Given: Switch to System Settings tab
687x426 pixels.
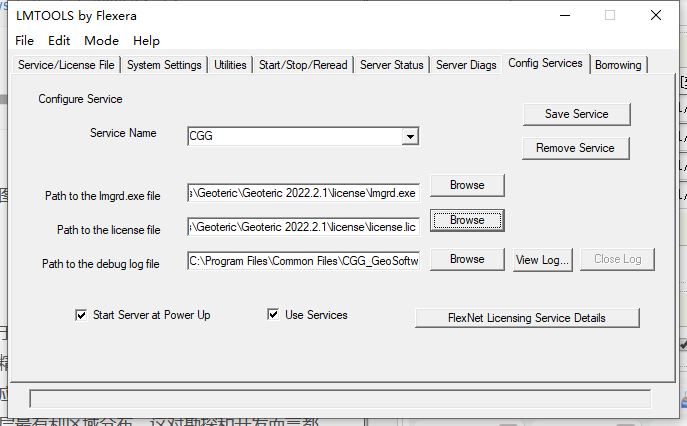Looking at the screenshot, I should 164,65.
